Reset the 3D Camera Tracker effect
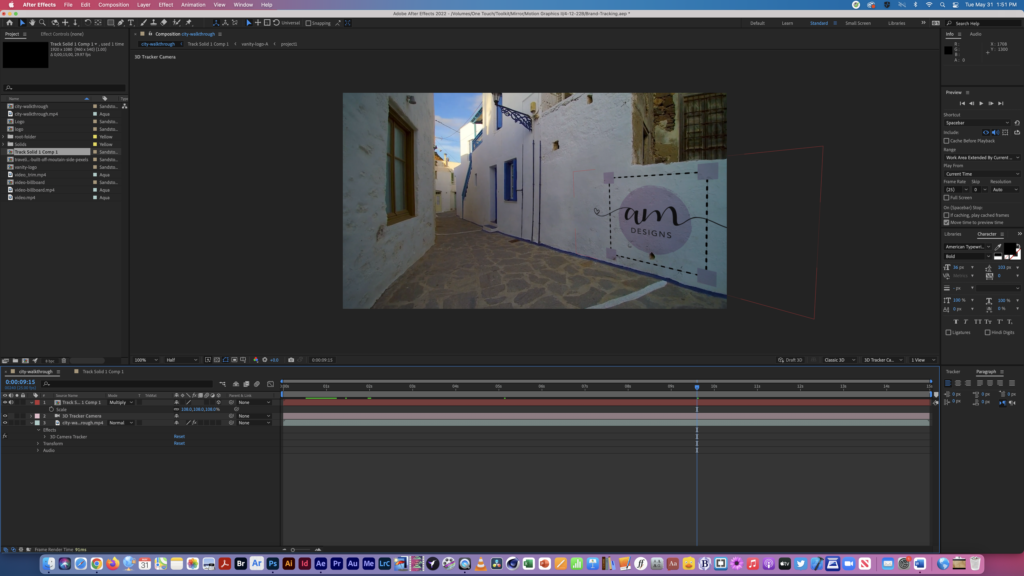The width and height of the screenshot is (1024, 576). (x=179, y=437)
